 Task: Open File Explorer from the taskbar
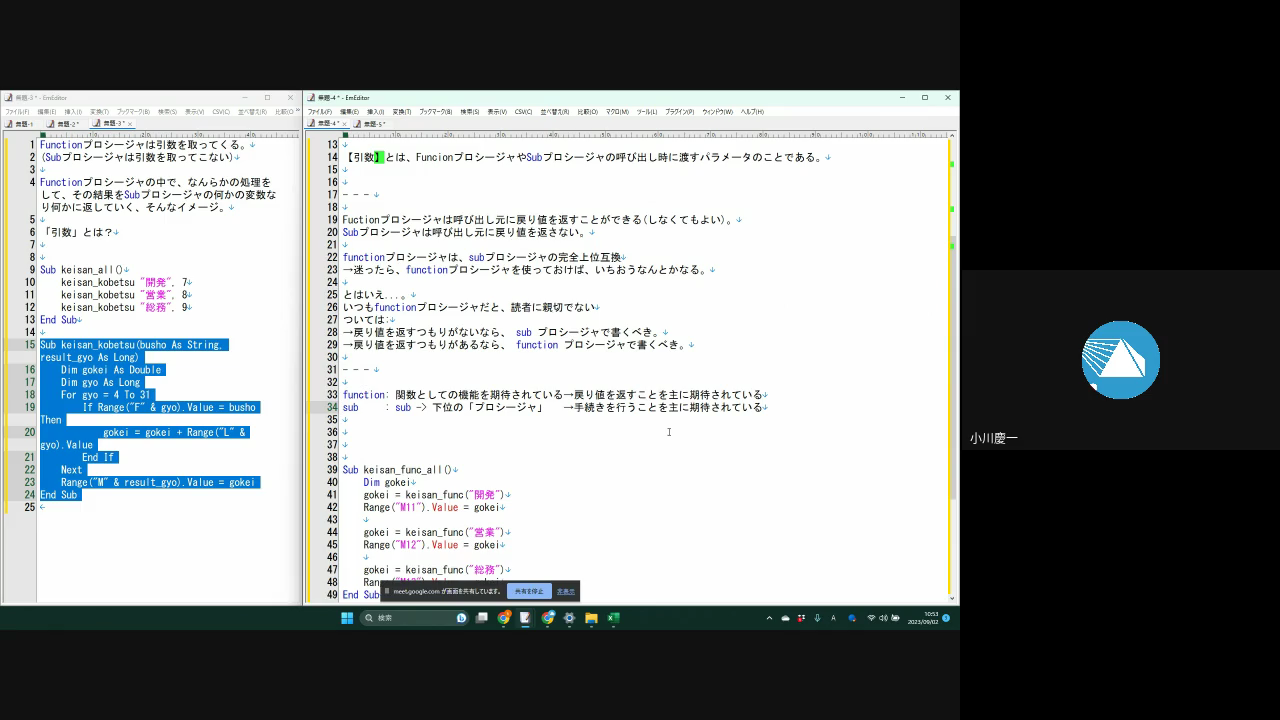(x=591, y=618)
